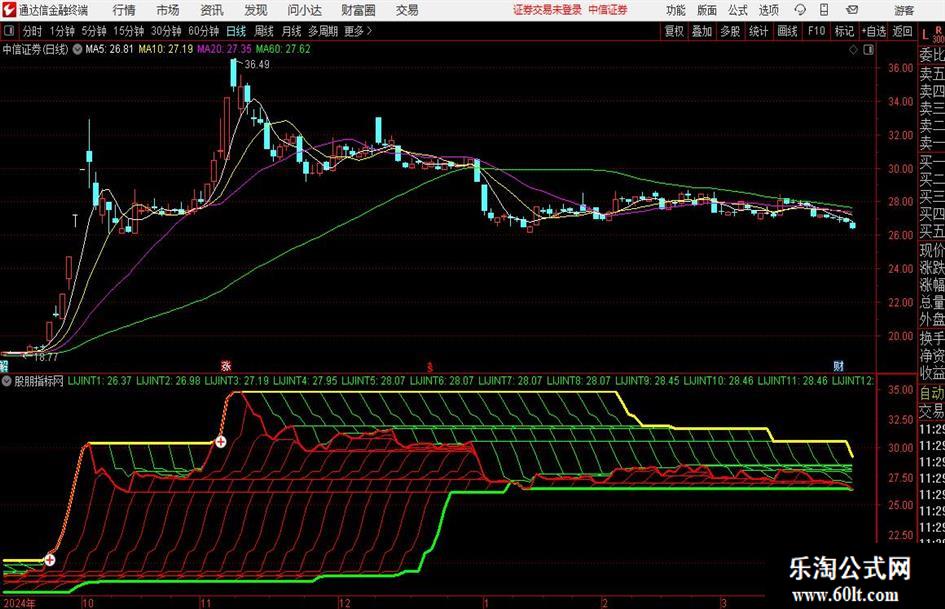Click the MA10: 27.19 label
The width and height of the screenshot is (945, 609).
click(x=166, y=49)
